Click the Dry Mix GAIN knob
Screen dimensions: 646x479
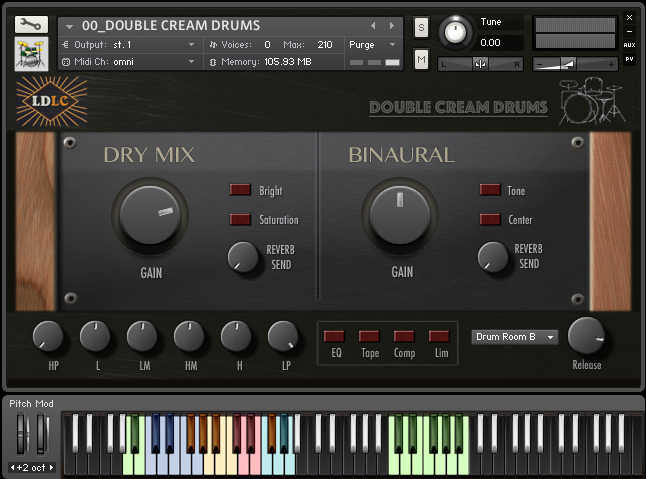[150, 215]
